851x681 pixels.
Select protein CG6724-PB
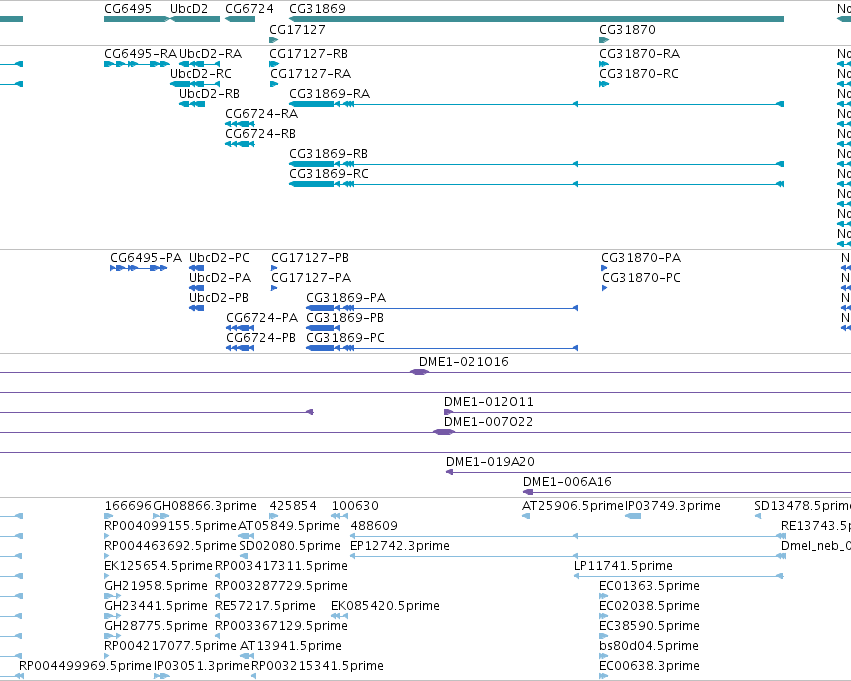(261, 338)
